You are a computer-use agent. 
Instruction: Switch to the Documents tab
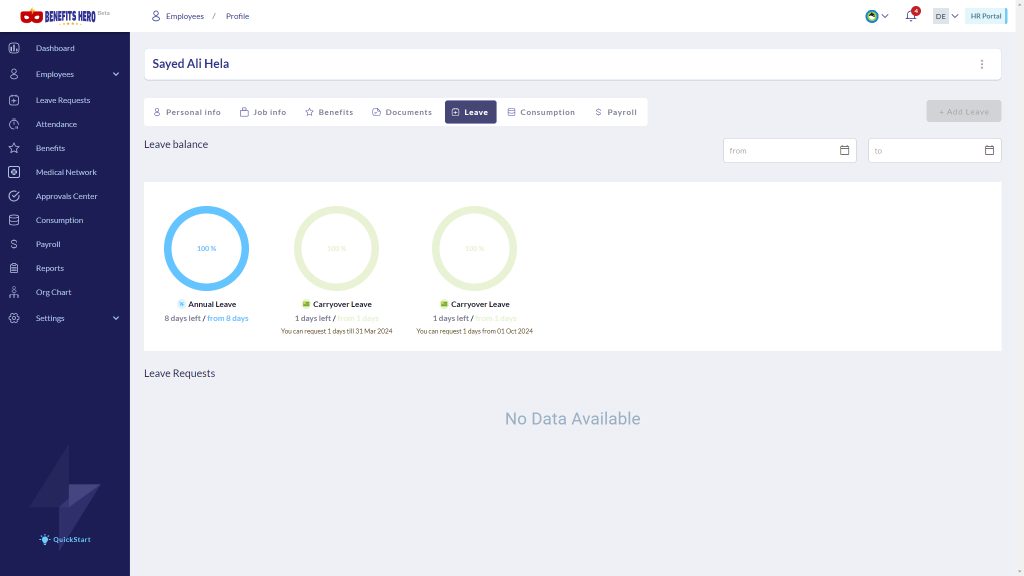pyautogui.click(x=402, y=112)
